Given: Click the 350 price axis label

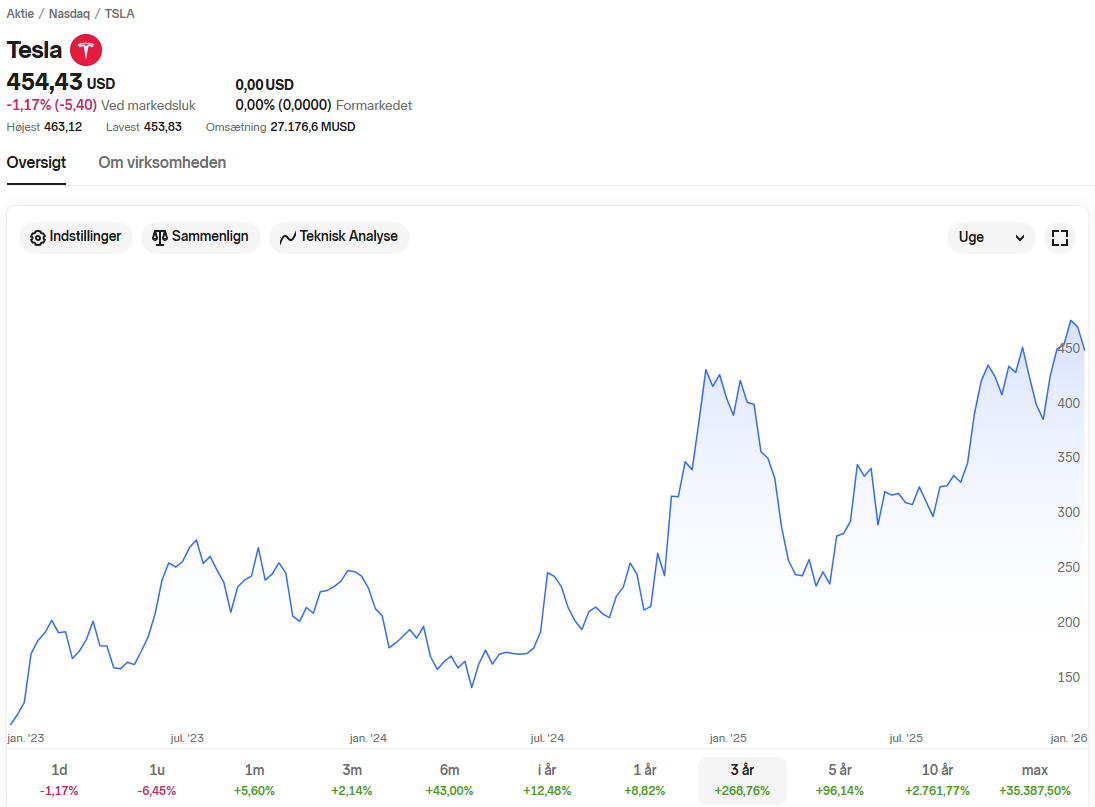Looking at the screenshot, I should pos(1068,457).
